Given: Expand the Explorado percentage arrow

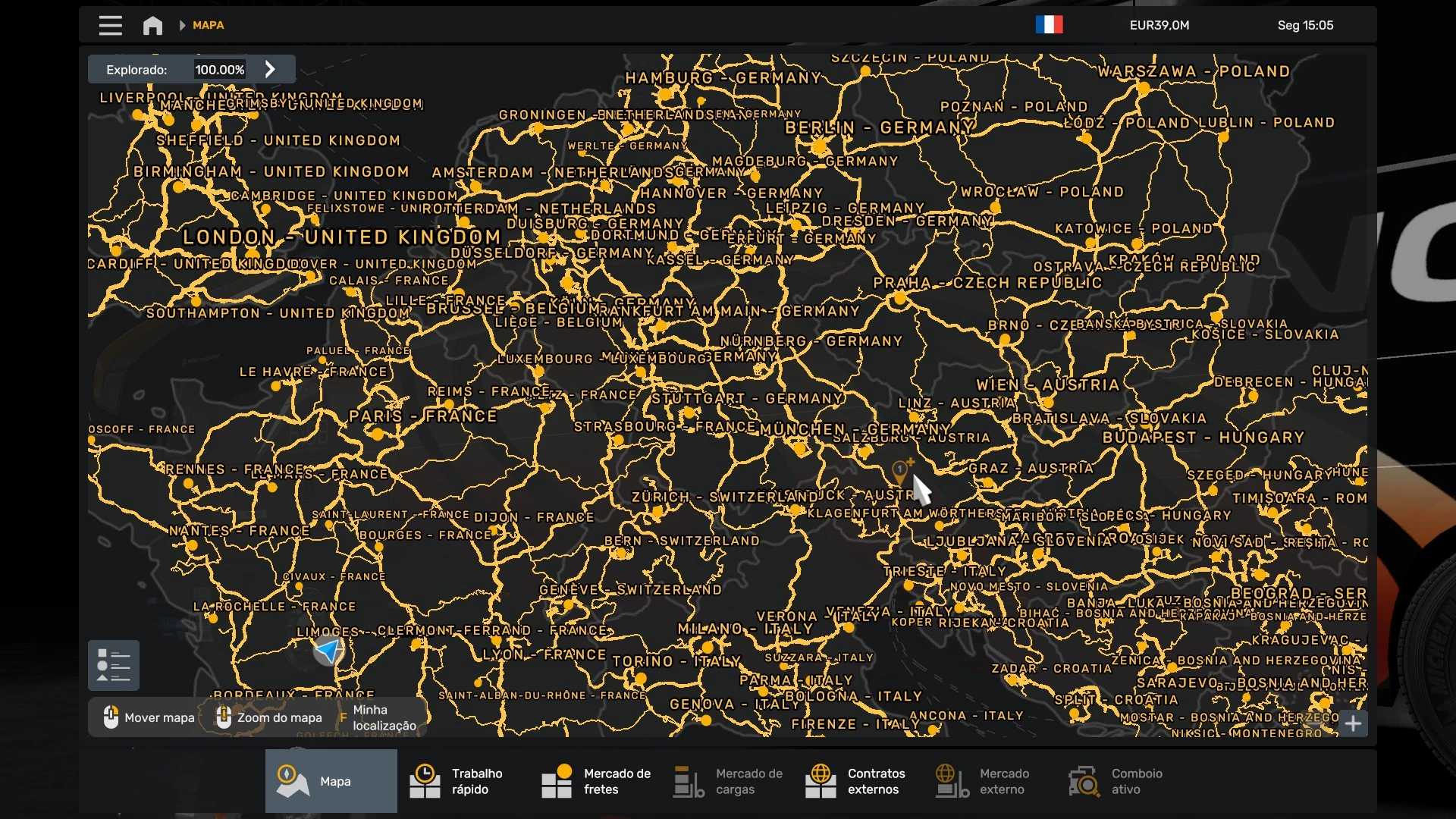Looking at the screenshot, I should coord(270,69).
